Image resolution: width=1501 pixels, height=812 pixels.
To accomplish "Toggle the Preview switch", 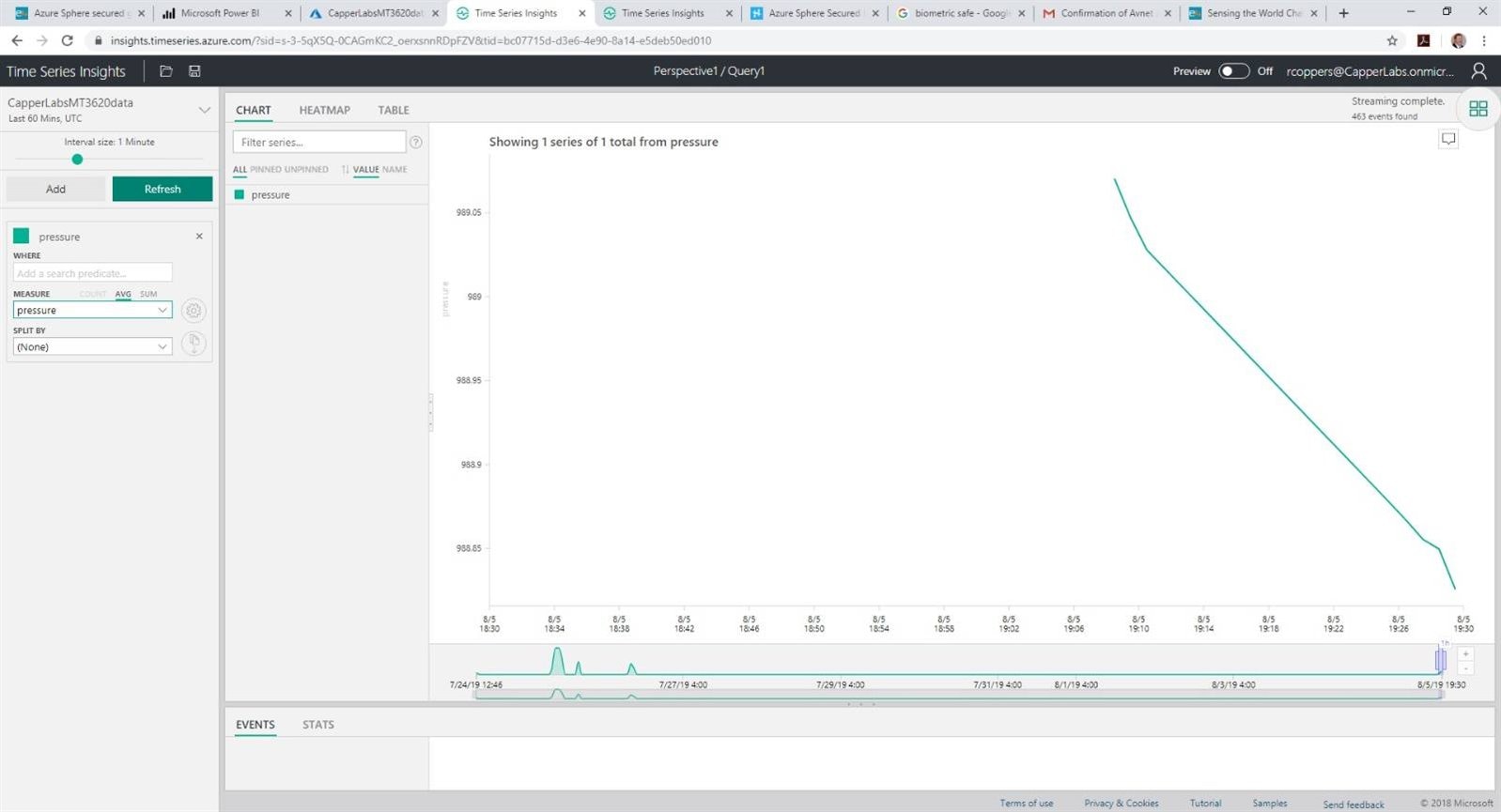I will [x=1233, y=71].
